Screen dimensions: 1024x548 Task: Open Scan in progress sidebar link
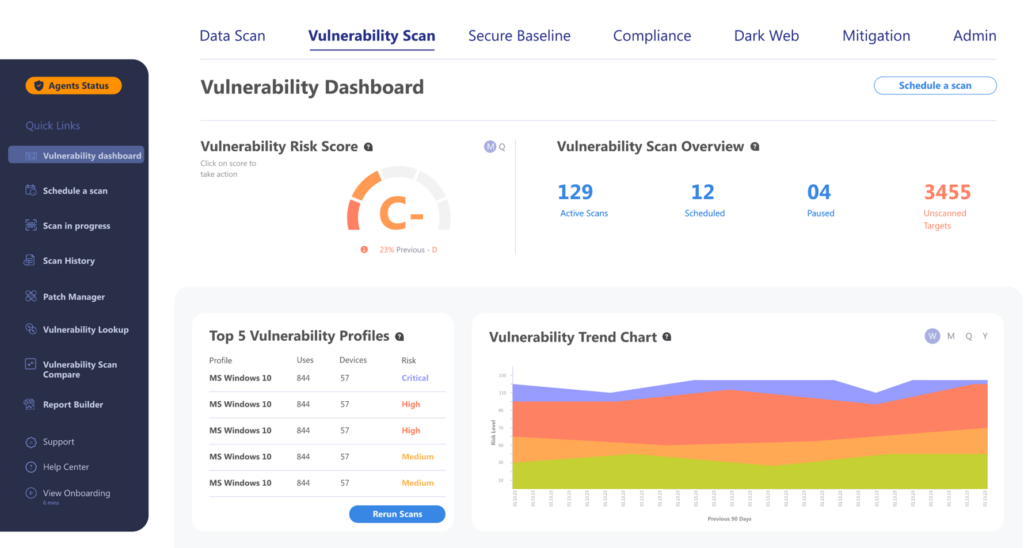(76, 226)
